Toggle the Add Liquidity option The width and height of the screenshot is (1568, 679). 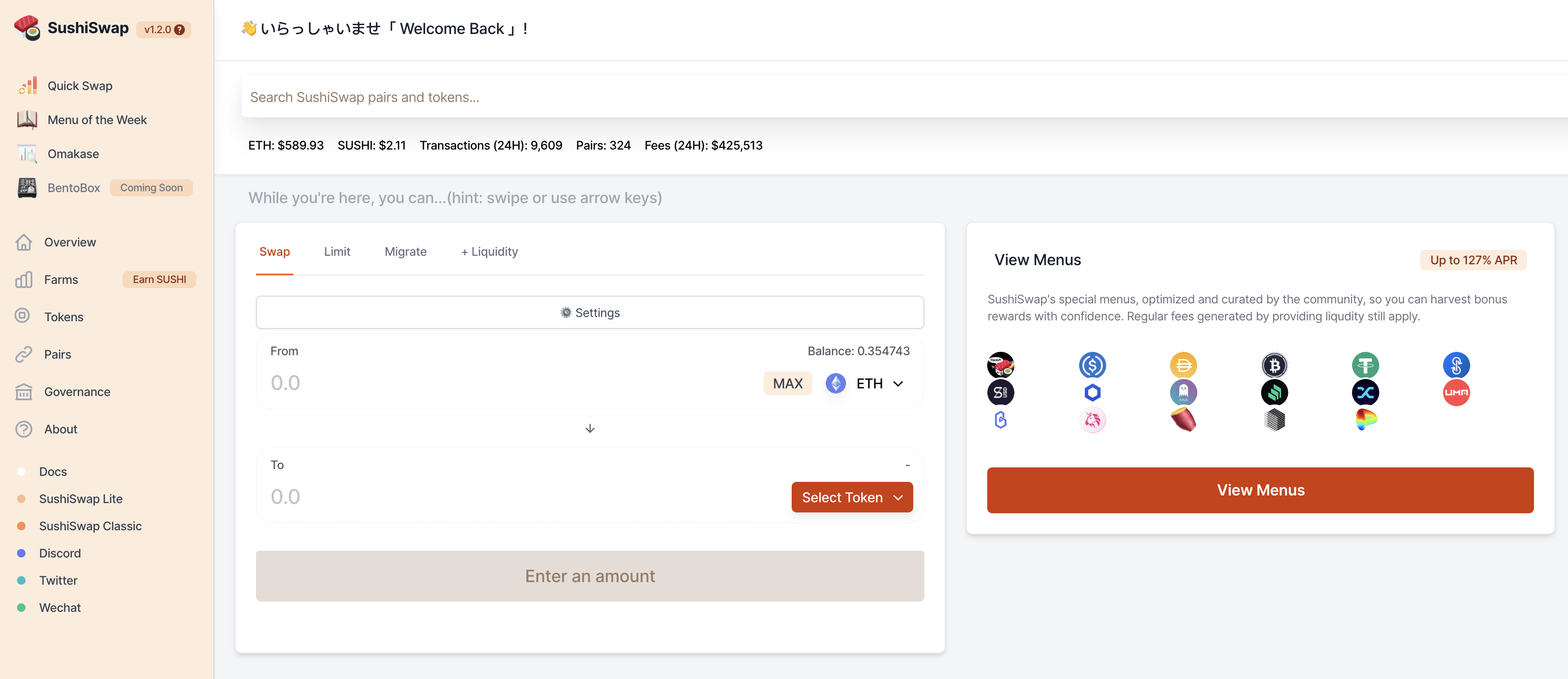[489, 251]
